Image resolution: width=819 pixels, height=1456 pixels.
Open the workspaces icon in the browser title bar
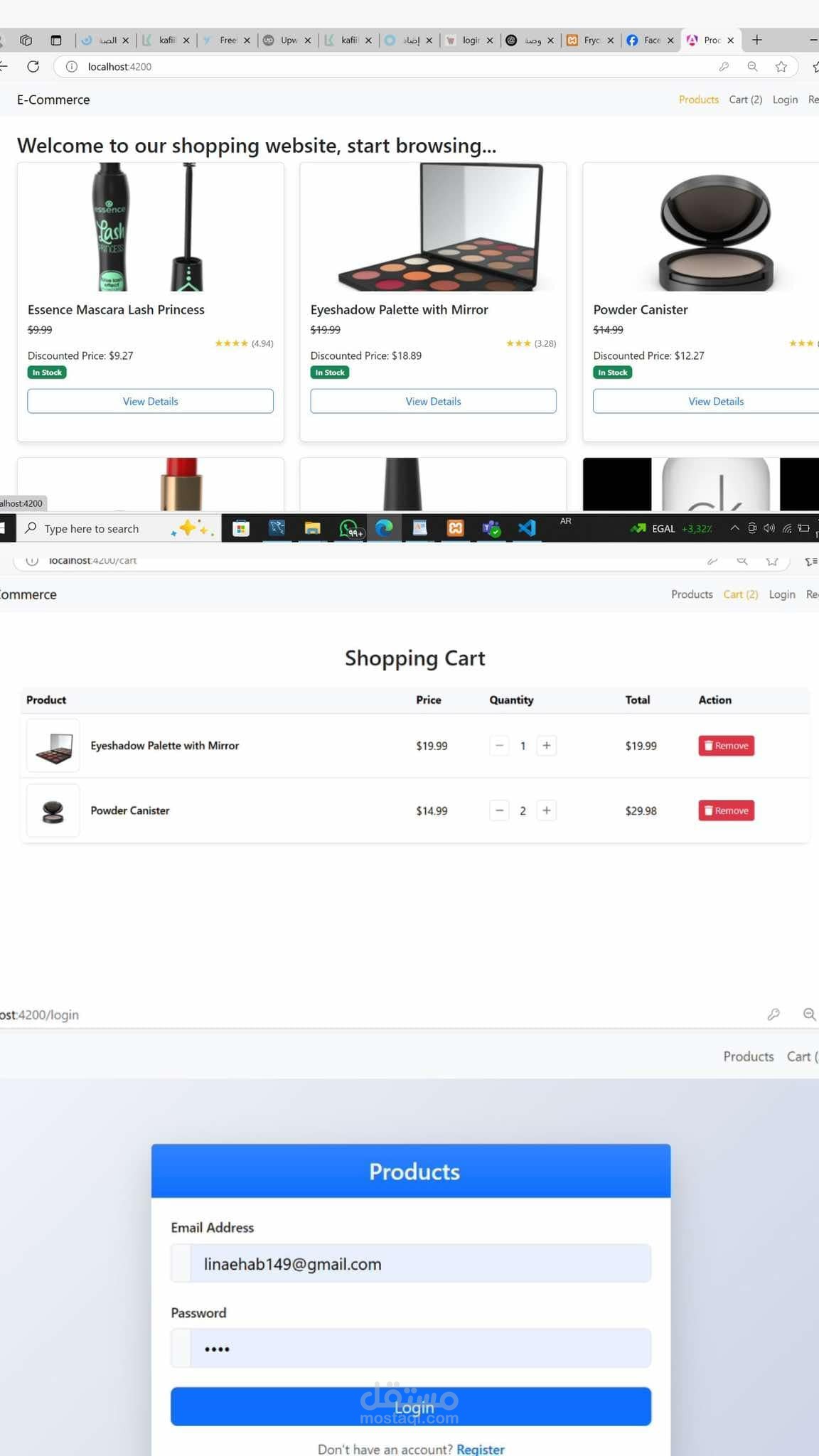pyautogui.click(x=26, y=40)
